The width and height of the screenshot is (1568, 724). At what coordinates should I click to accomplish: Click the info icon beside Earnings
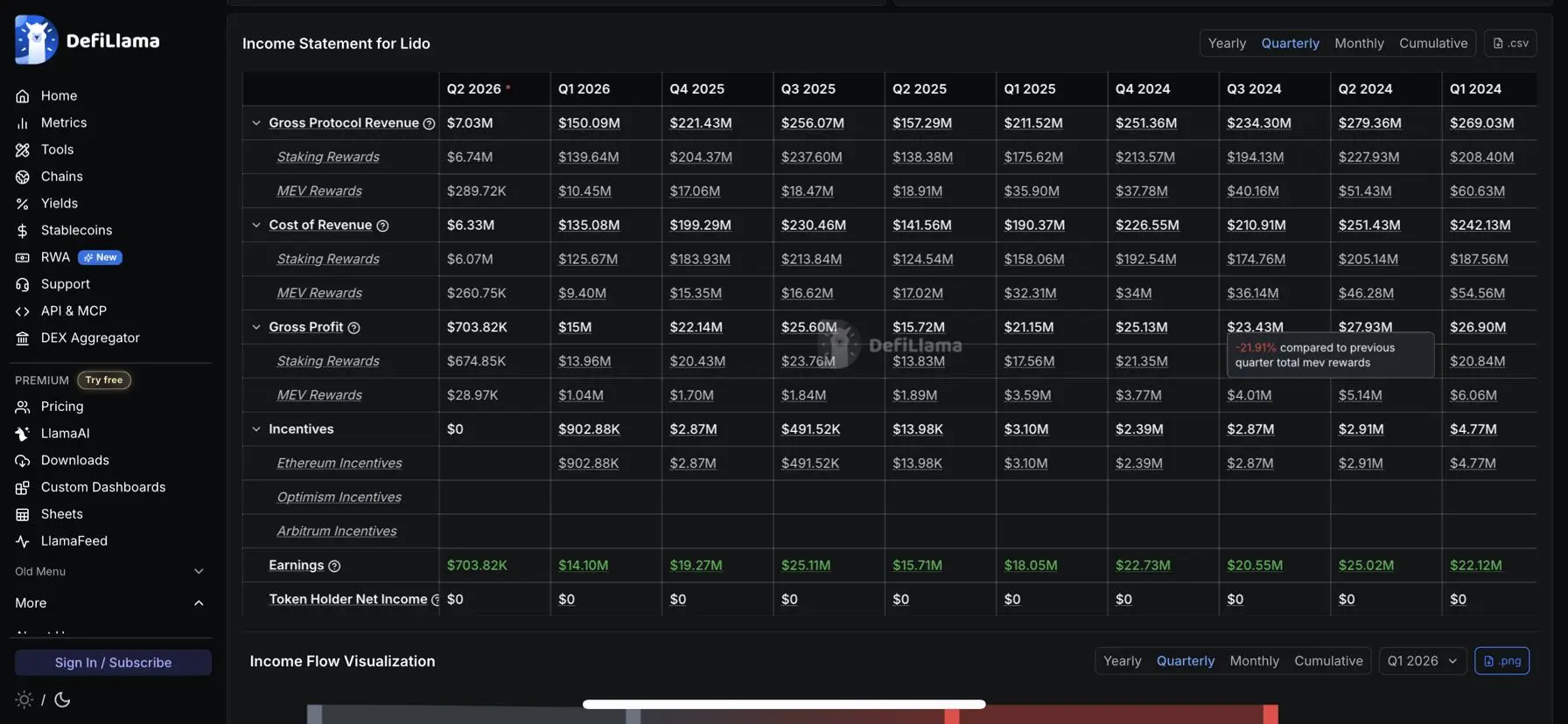334,566
